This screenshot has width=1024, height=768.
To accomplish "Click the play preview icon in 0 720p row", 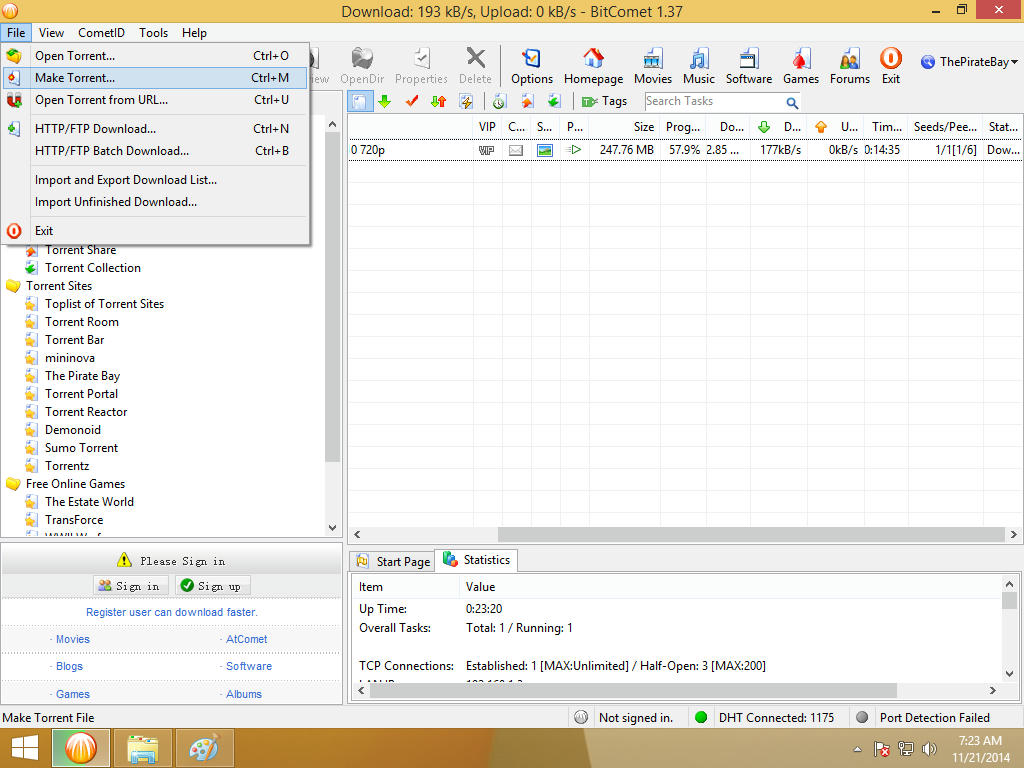I will [x=574, y=150].
